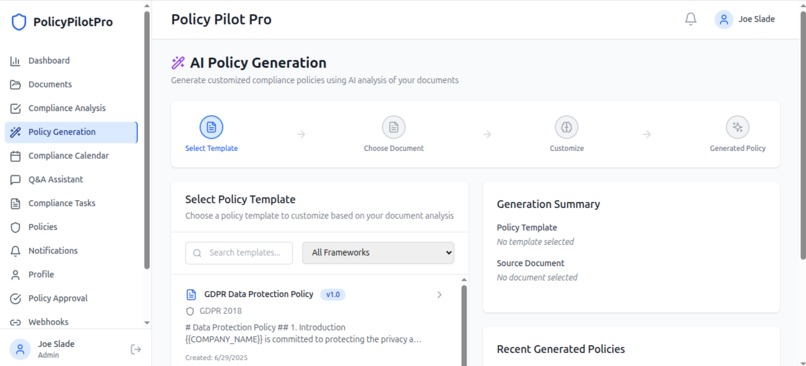Image resolution: width=806 pixels, height=366 pixels.
Task: Click 'Recent Generated Policies' heading
Action: coord(561,350)
